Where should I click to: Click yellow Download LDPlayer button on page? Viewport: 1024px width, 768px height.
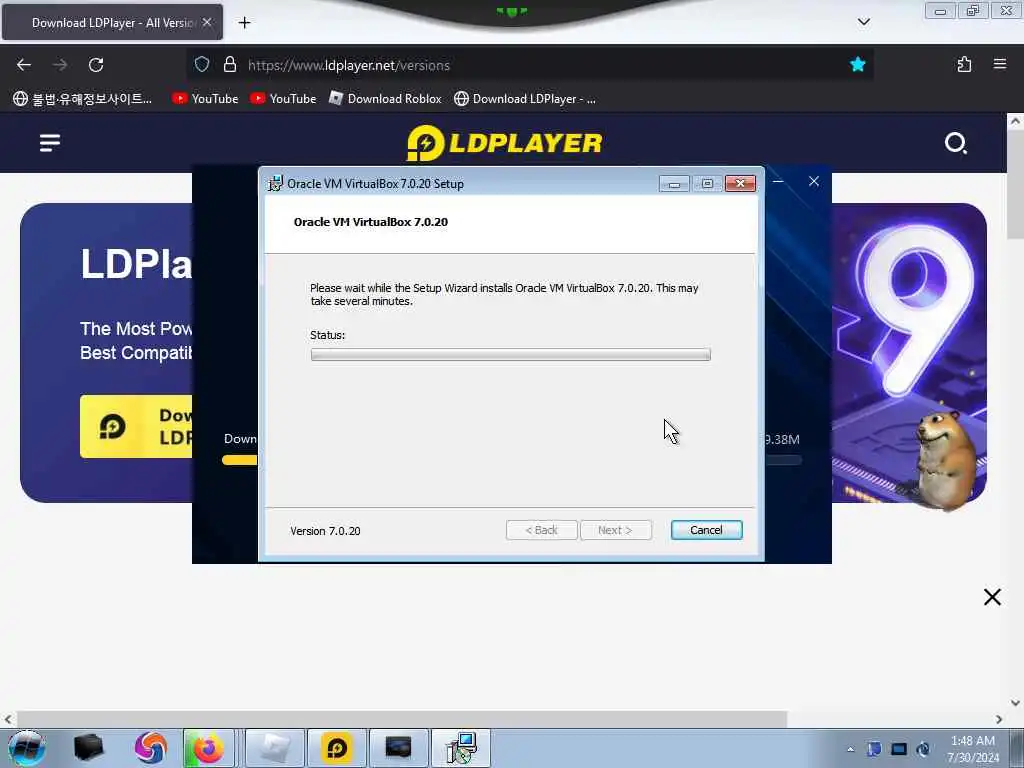[x=136, y=426]
